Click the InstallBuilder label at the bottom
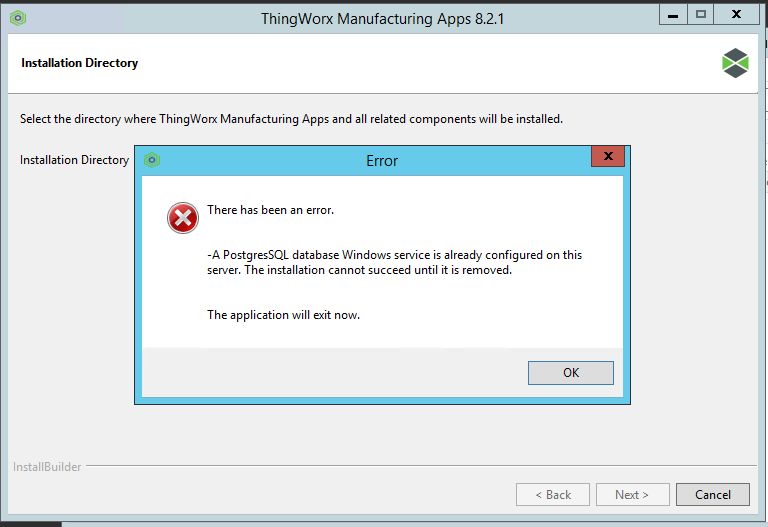The width and height of the screenshot is (768, 527). (x=47, y=467)
